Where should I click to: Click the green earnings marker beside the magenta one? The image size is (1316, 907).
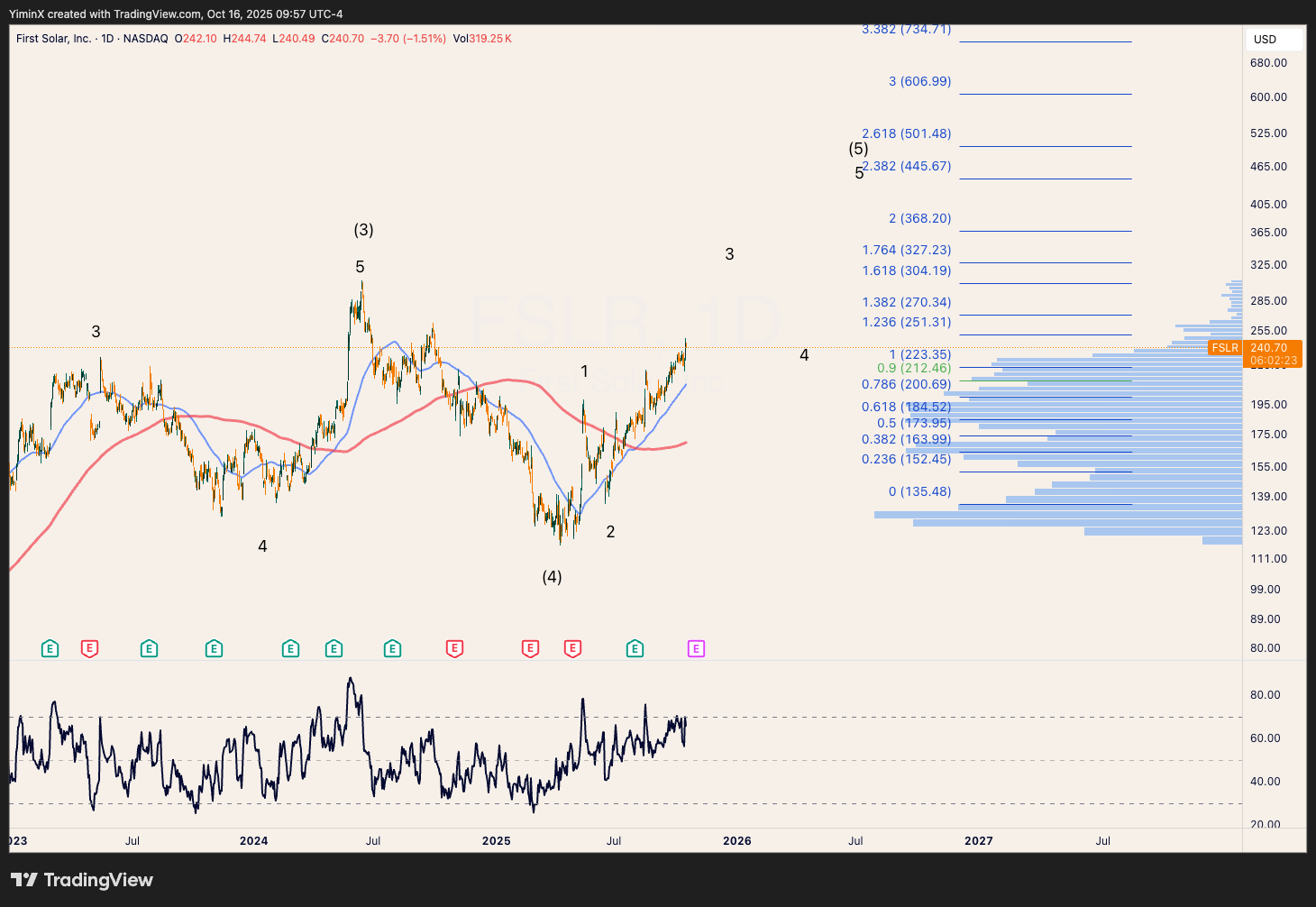pos(635,648)
